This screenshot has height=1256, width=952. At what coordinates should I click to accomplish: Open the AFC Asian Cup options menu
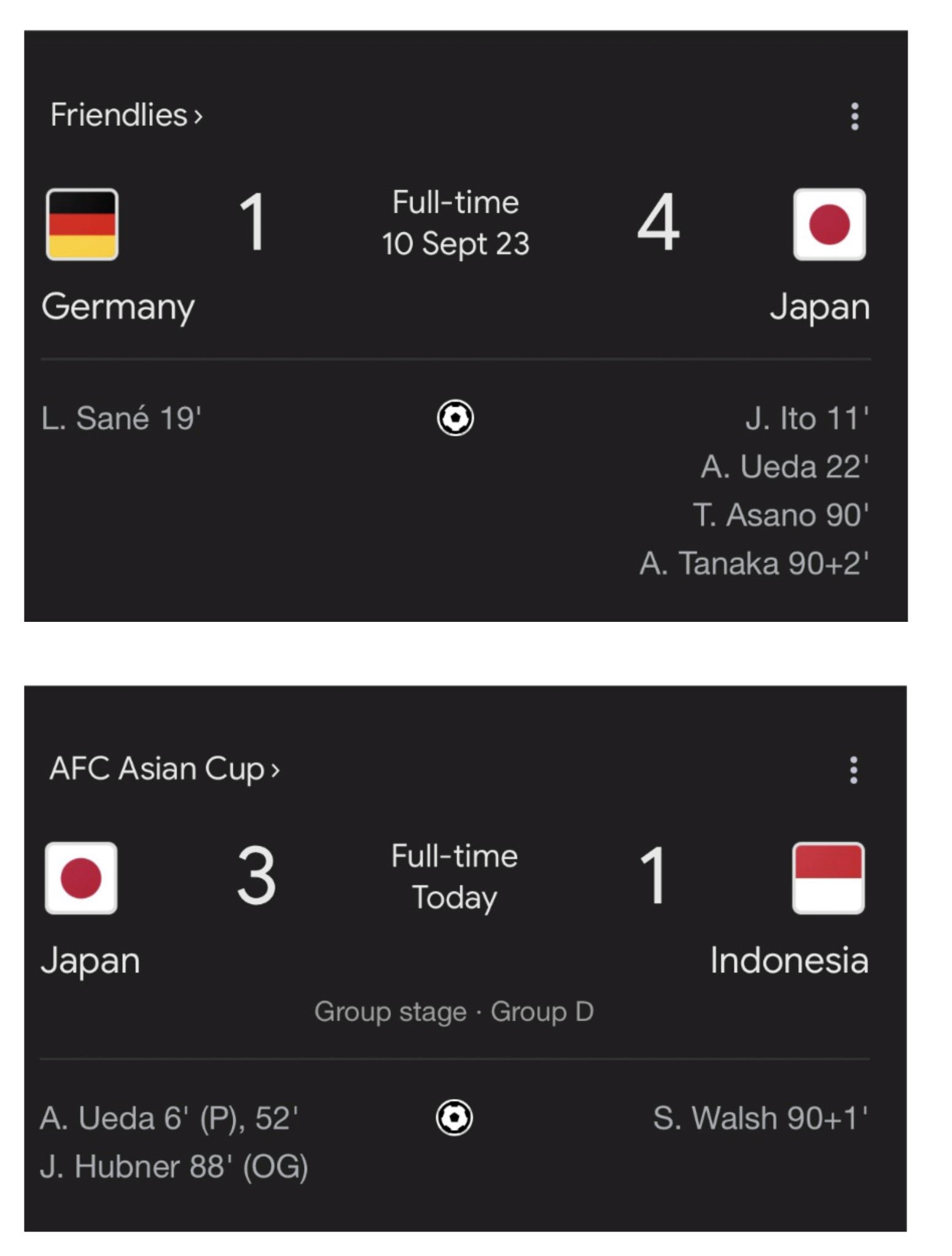click(x=853, y=770)
